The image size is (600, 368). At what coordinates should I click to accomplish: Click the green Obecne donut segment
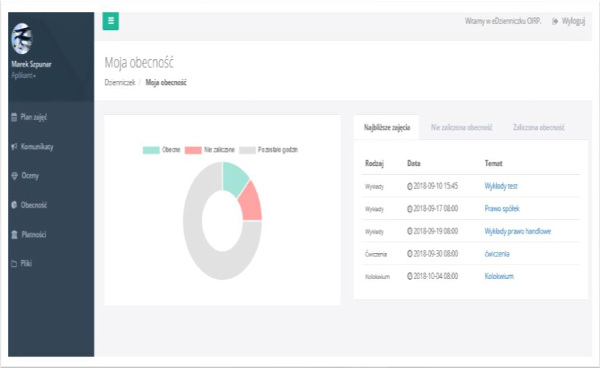tap(234, 177)
